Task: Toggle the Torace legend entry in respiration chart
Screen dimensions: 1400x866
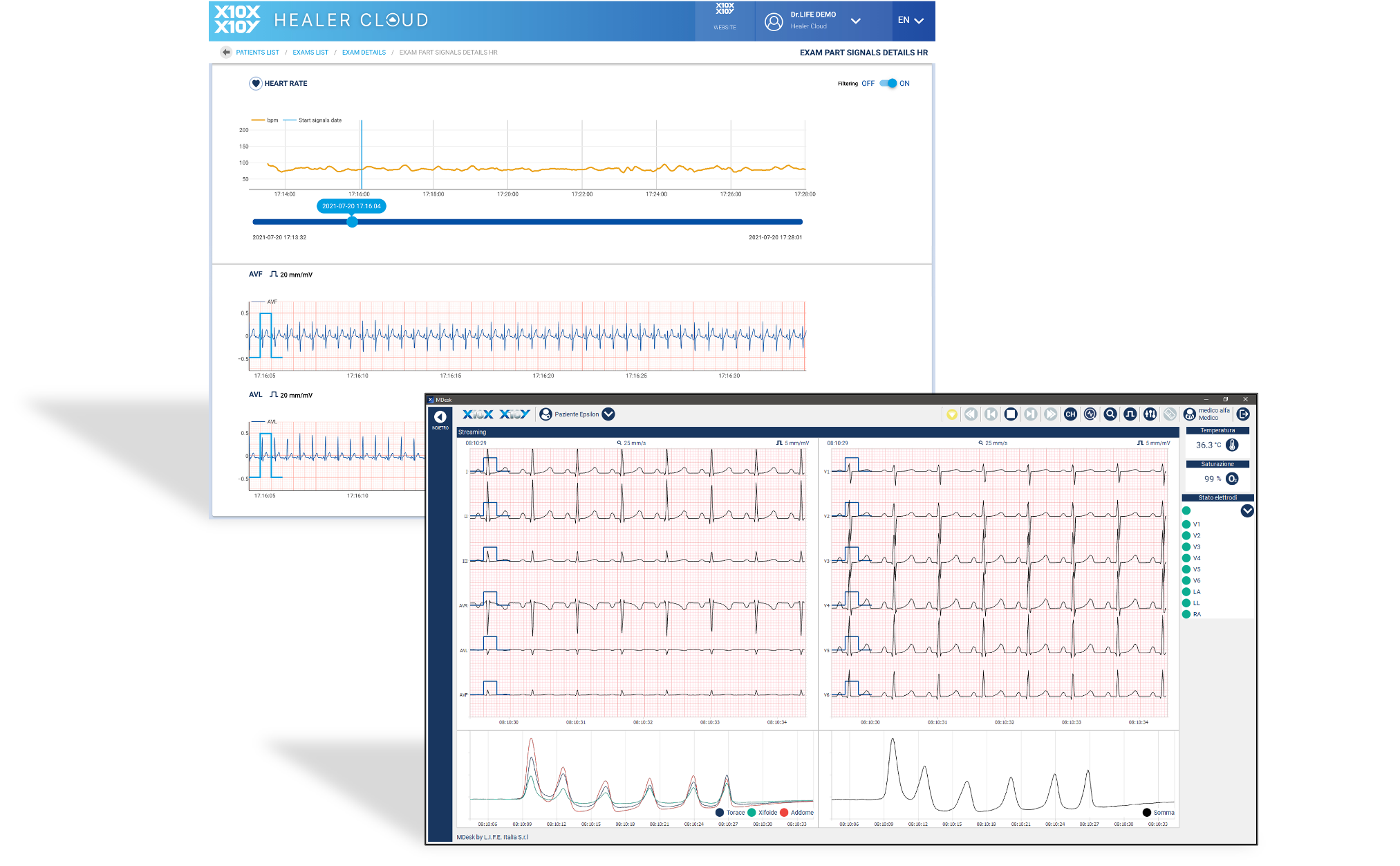Action: [730, 813]
